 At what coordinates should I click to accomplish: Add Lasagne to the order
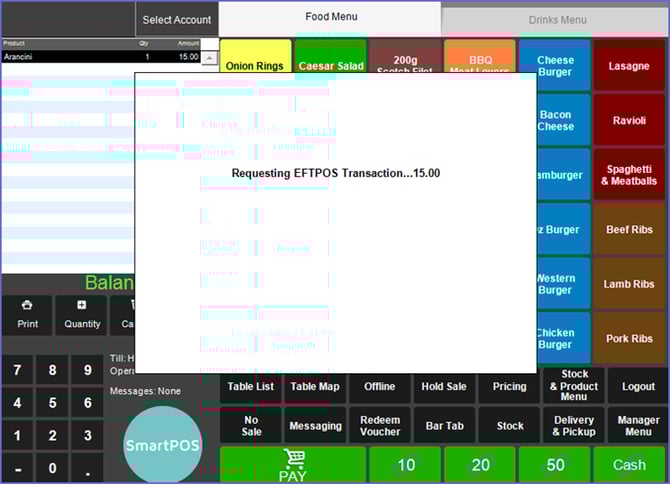(629, 67)
